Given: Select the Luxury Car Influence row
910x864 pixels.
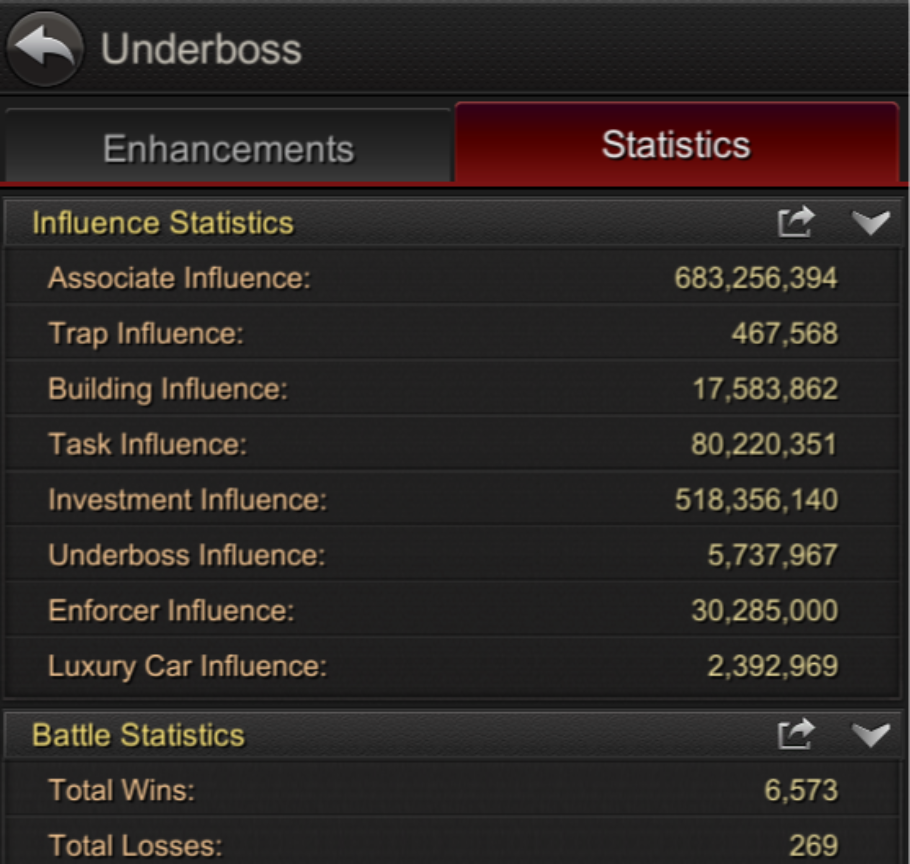Looking at the screenshot, I should [x=453, y=666].
